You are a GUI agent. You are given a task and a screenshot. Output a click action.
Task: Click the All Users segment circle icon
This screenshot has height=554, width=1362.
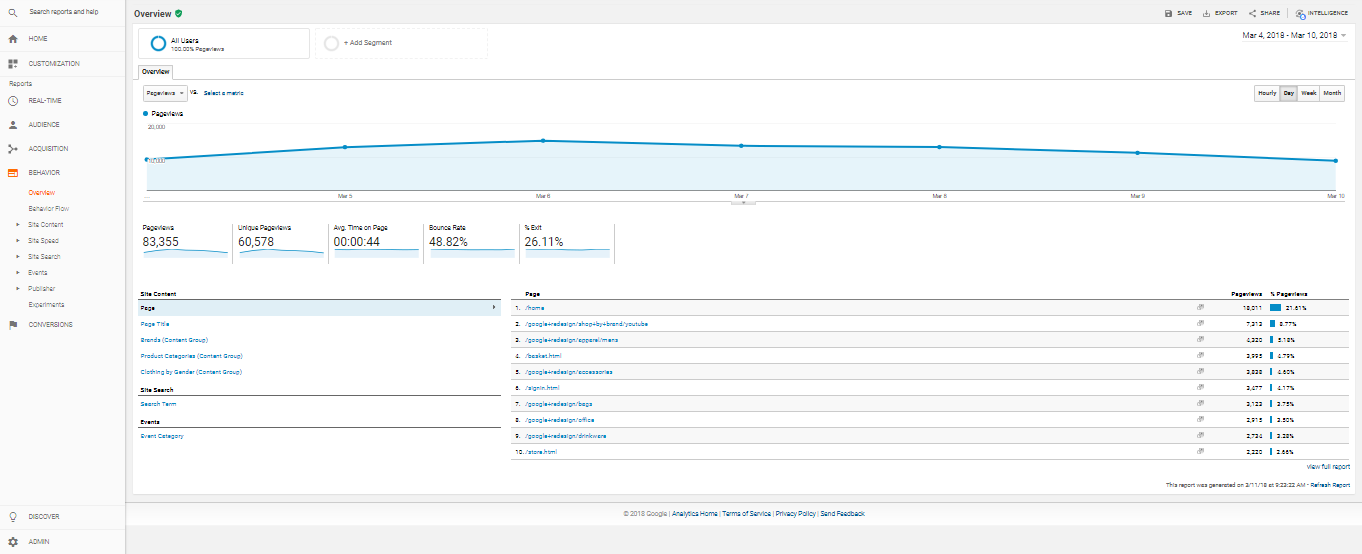158,44
